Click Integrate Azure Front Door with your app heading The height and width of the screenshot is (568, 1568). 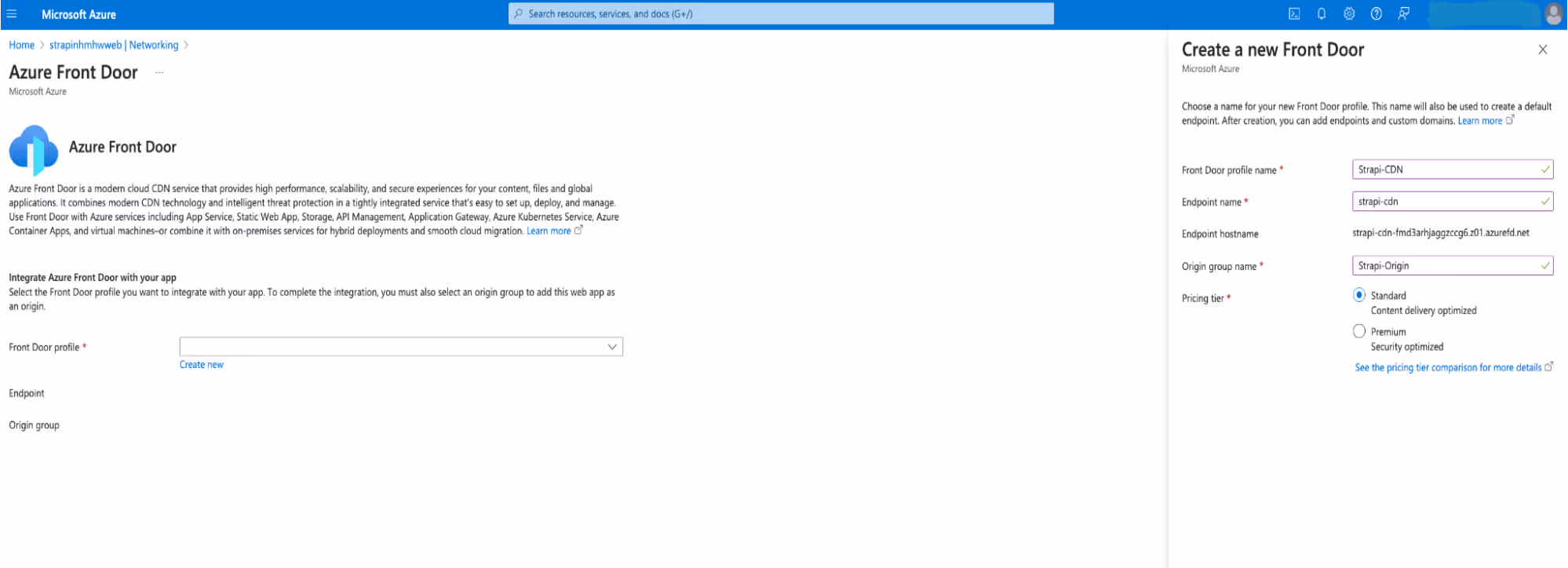coord(93,278)
